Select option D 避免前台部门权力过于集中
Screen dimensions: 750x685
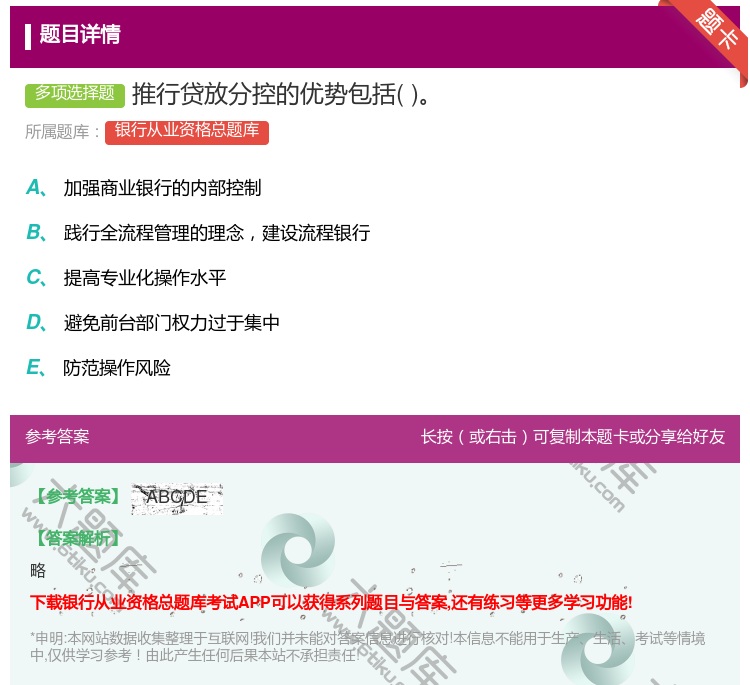coord(171,323)
